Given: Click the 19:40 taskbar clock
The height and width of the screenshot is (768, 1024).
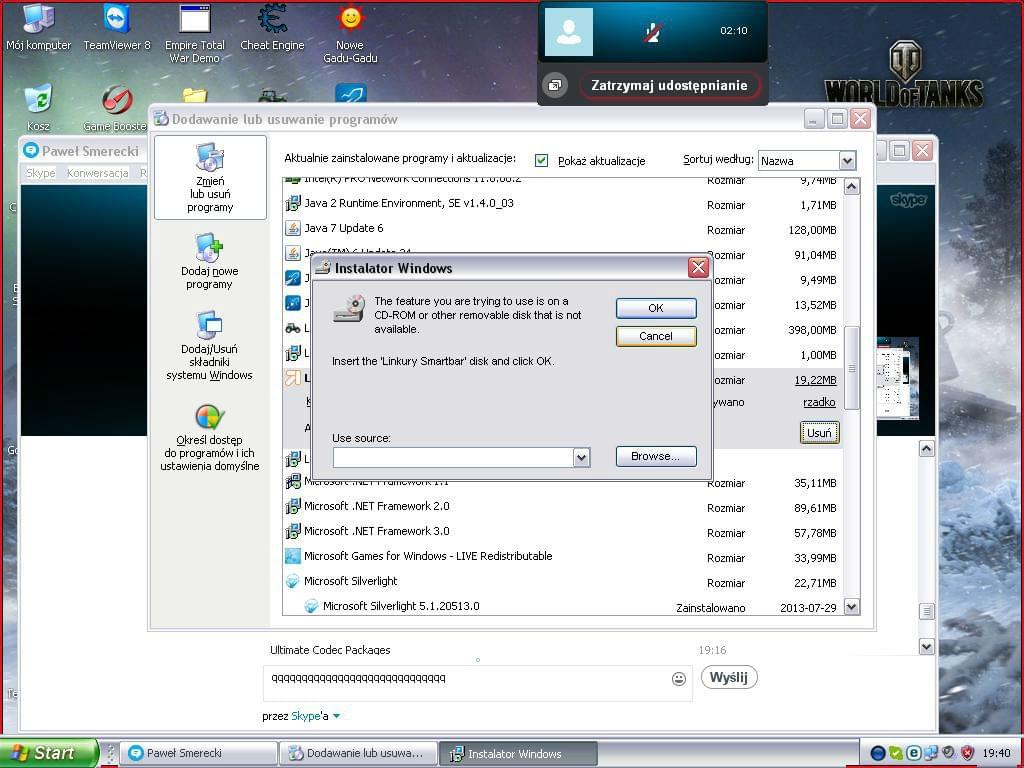Looking at the screenshot, I should (996, 754).
